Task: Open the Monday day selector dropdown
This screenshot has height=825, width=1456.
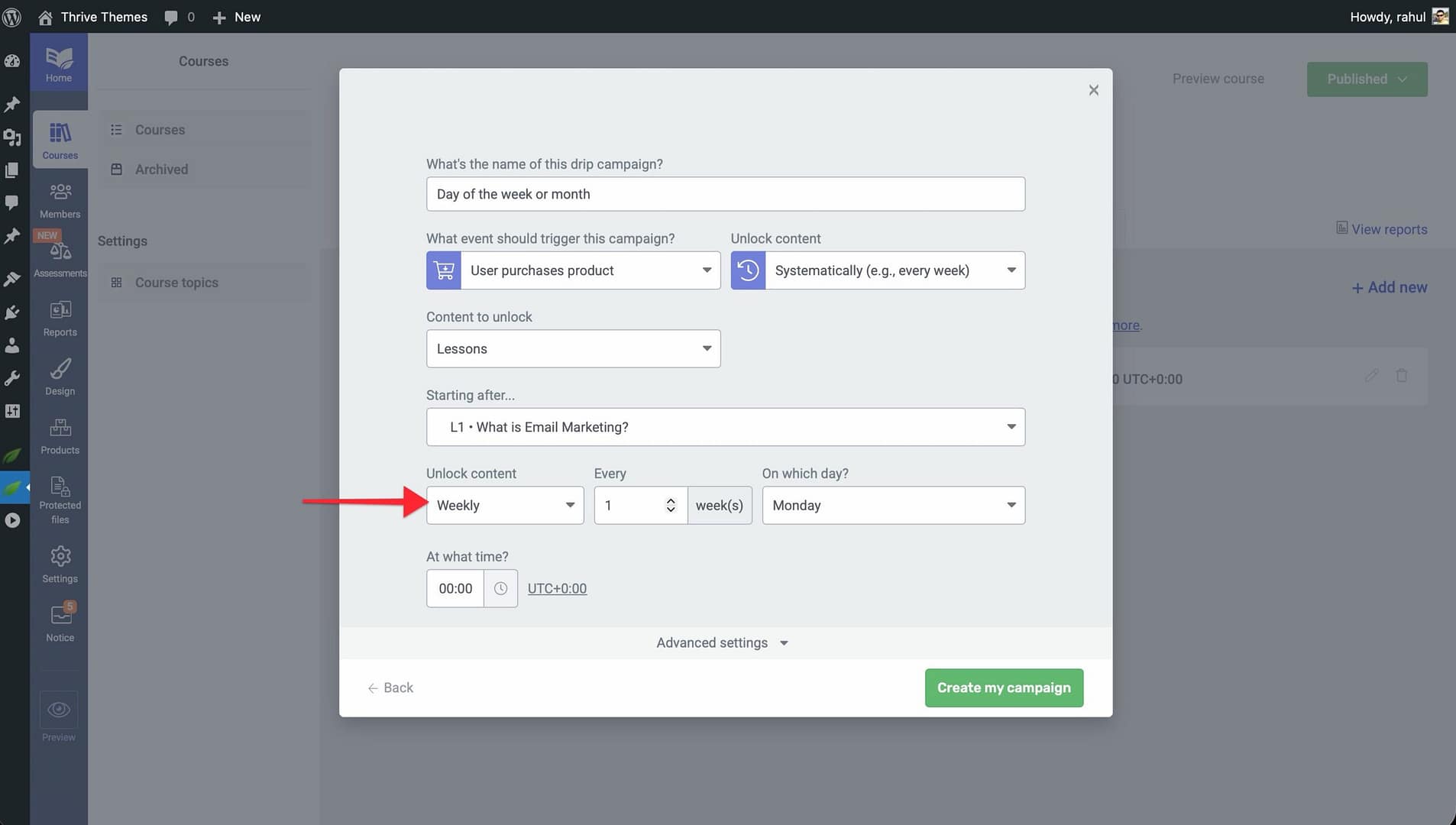Action: (893, 506)
